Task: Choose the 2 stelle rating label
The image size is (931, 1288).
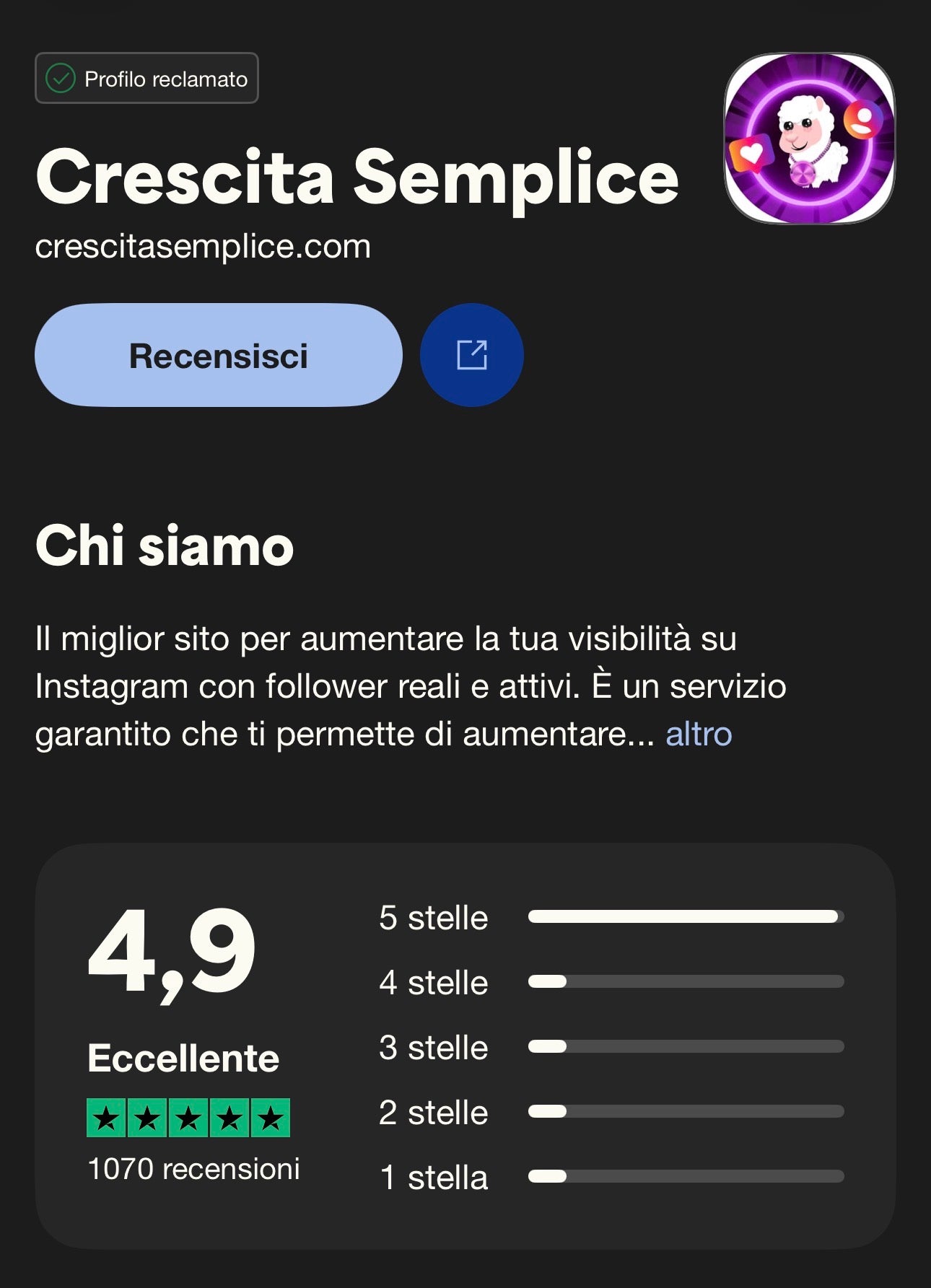Action: (x=433, y=1113)
